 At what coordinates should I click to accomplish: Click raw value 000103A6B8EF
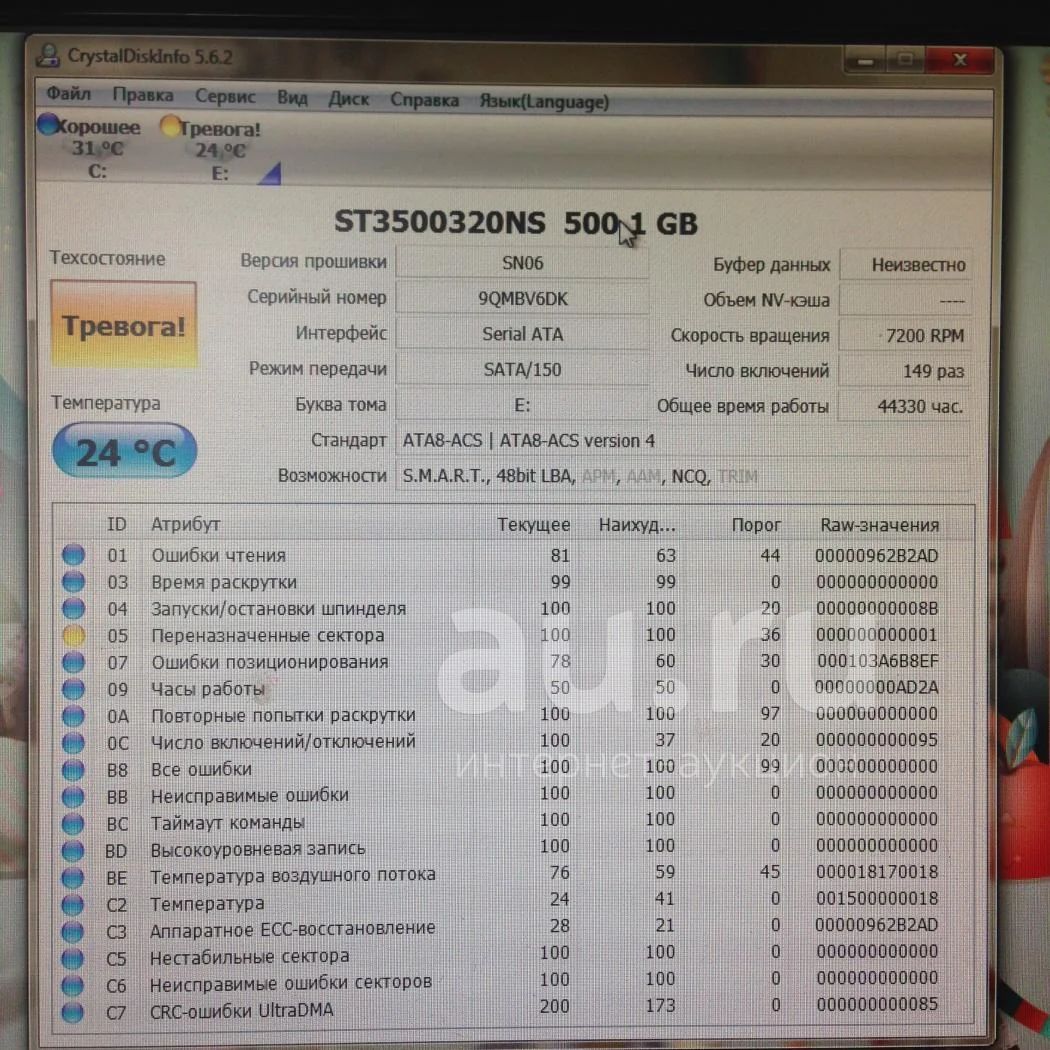[x=877, y=661]
